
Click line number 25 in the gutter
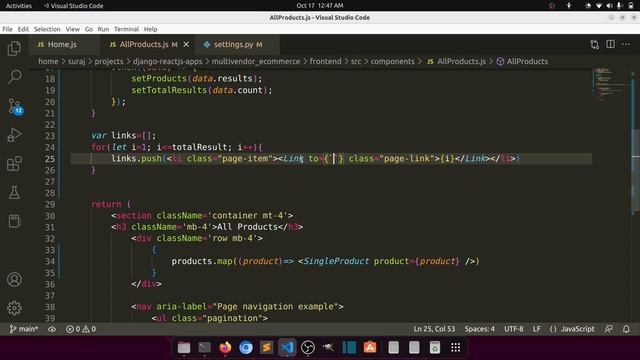click(x=49, y=159)
